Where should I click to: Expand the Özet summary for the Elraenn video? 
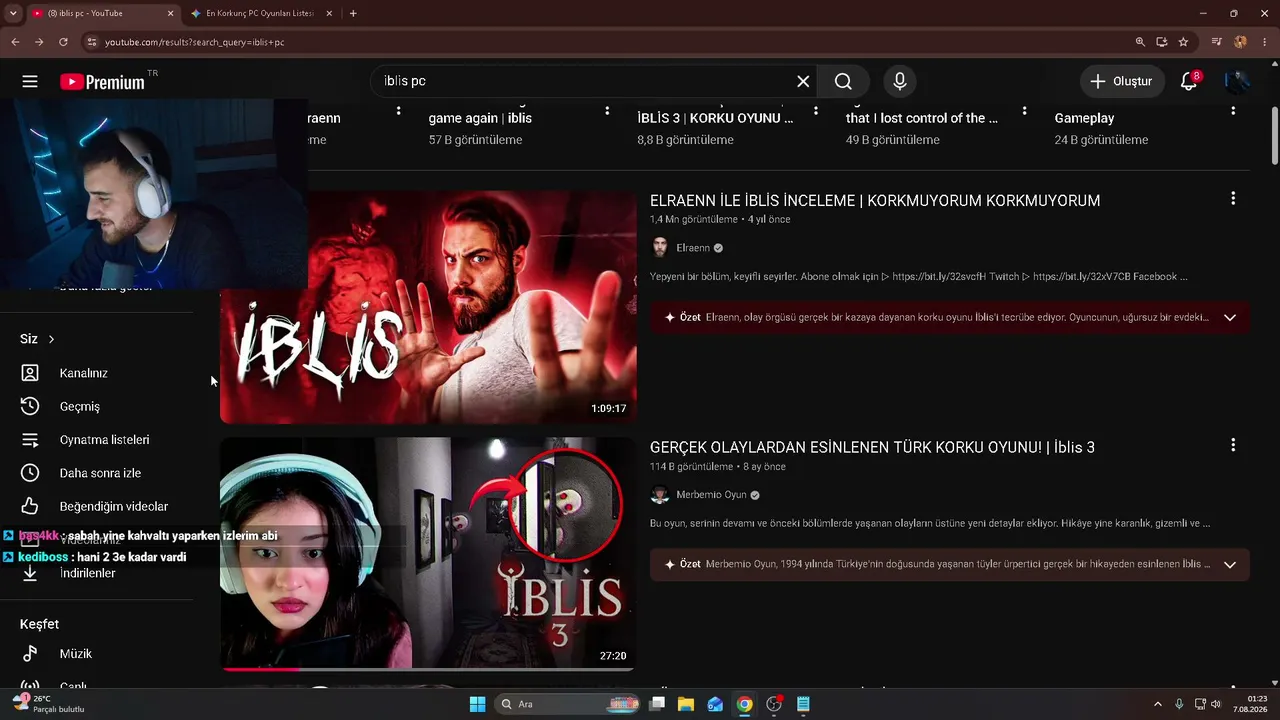[x=1230, y=317]
